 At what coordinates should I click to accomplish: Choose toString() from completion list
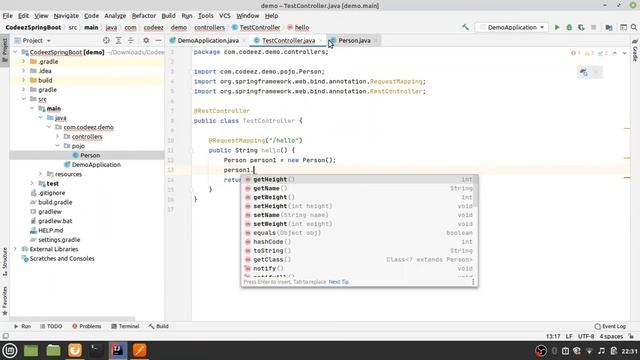[359, 251]
